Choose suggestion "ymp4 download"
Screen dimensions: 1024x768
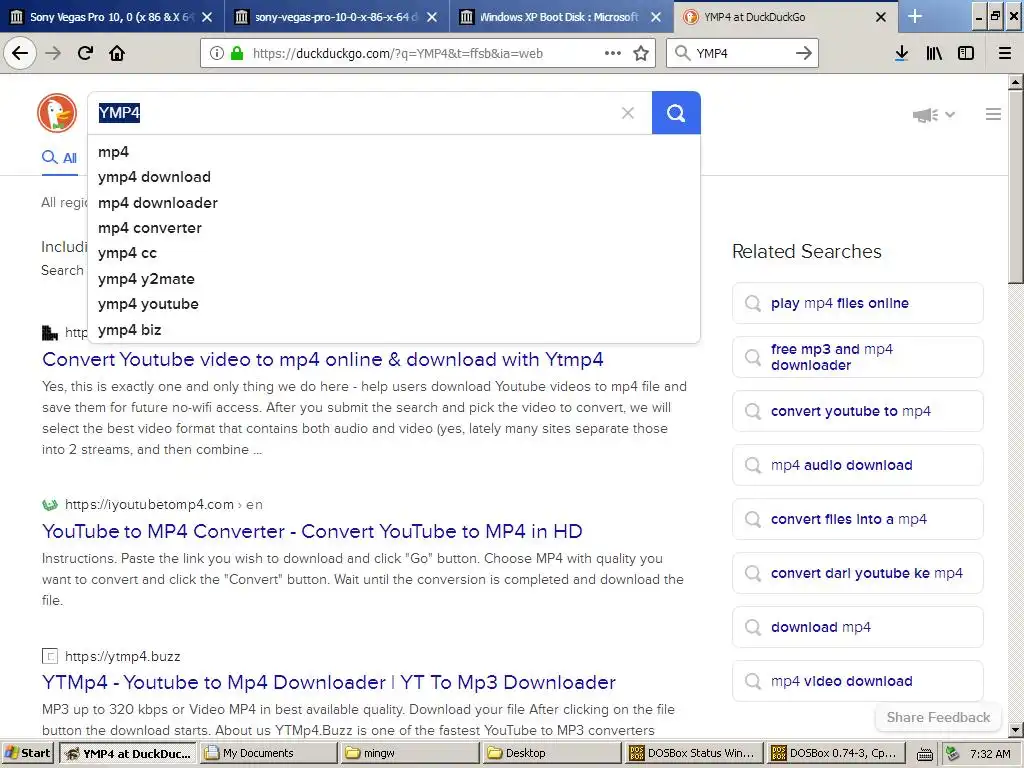[x=394, y=177]
